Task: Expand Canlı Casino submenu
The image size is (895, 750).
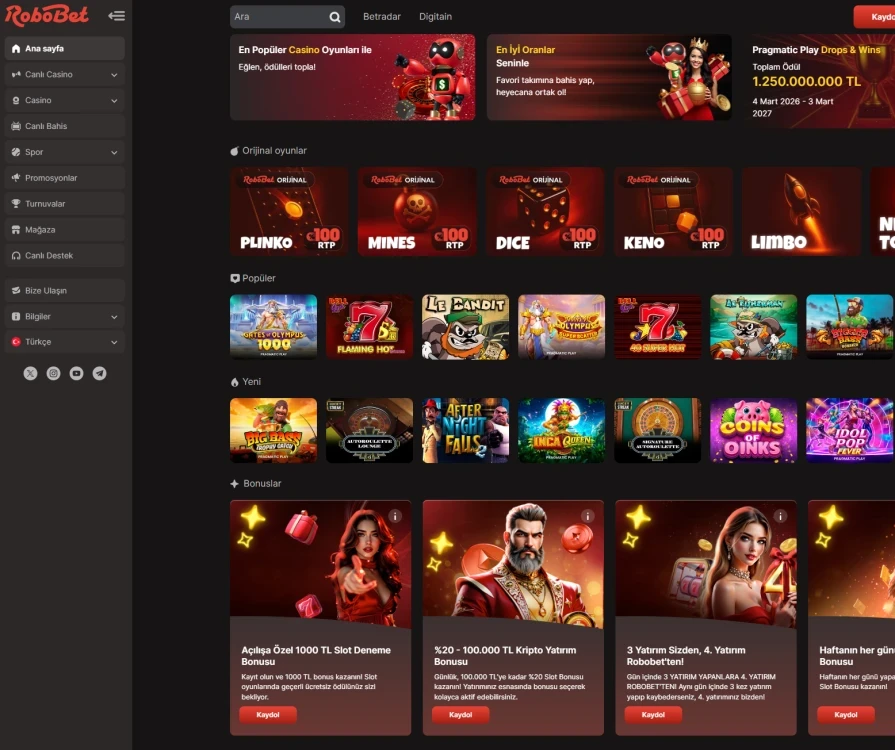Action: coord(114,75)
